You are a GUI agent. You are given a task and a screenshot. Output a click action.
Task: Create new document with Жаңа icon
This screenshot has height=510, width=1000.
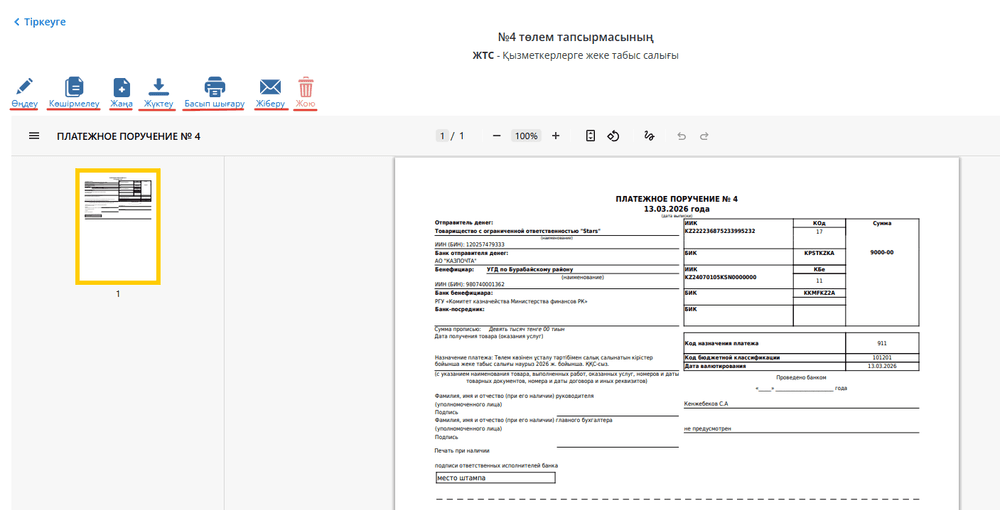point(121,87)
